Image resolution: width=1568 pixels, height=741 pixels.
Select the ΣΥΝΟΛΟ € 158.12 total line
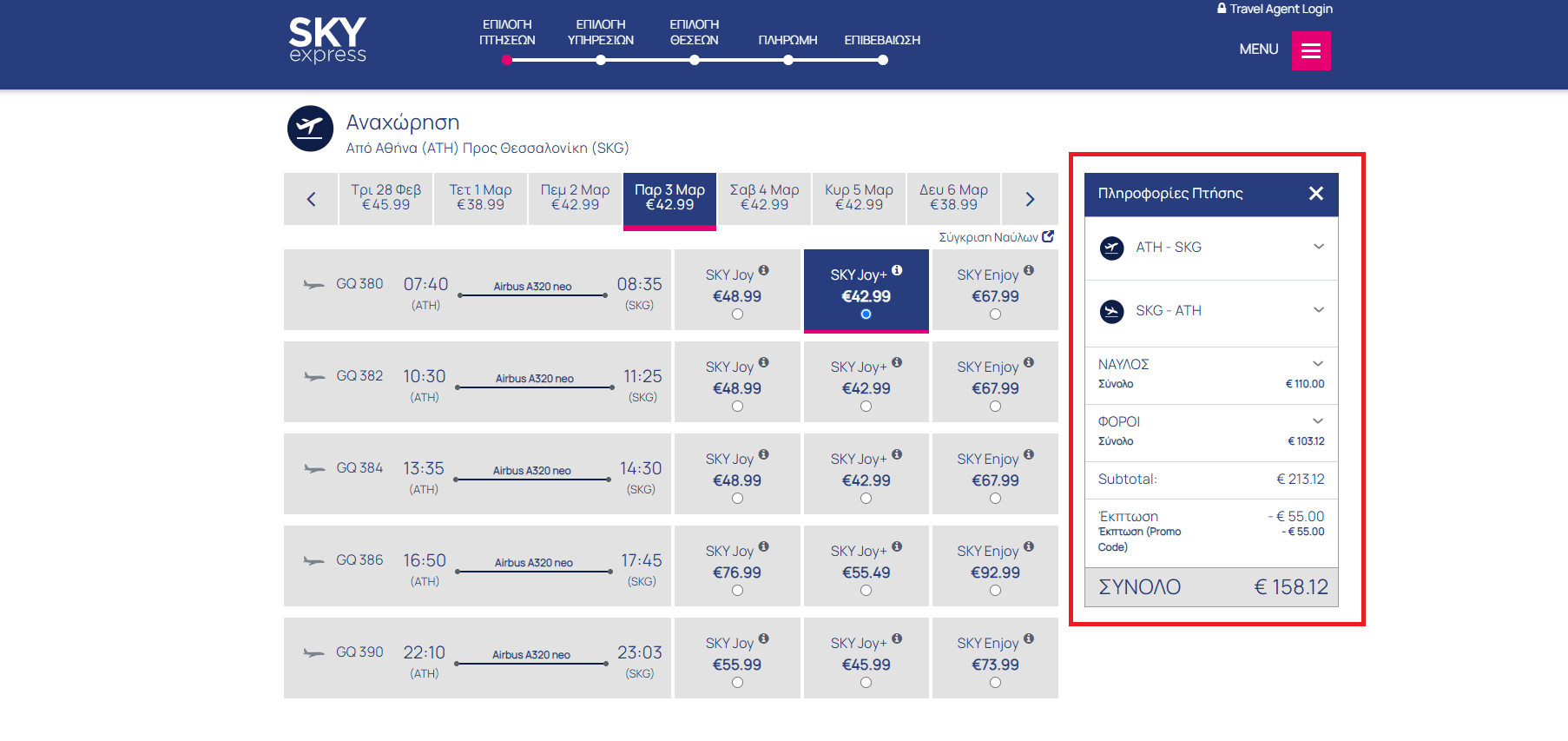1211,587
